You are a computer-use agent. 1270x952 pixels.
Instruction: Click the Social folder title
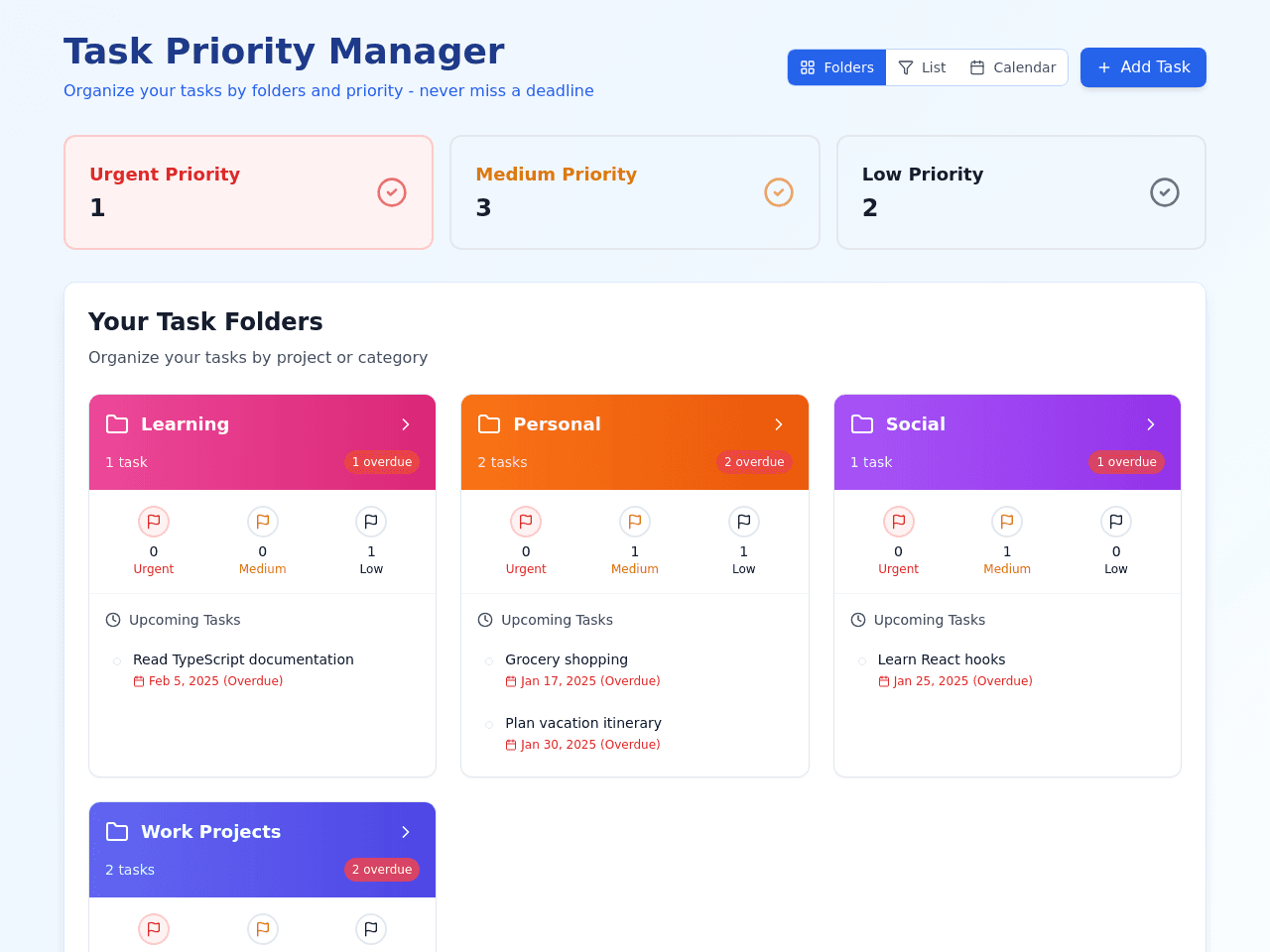(x=916, y=424)
